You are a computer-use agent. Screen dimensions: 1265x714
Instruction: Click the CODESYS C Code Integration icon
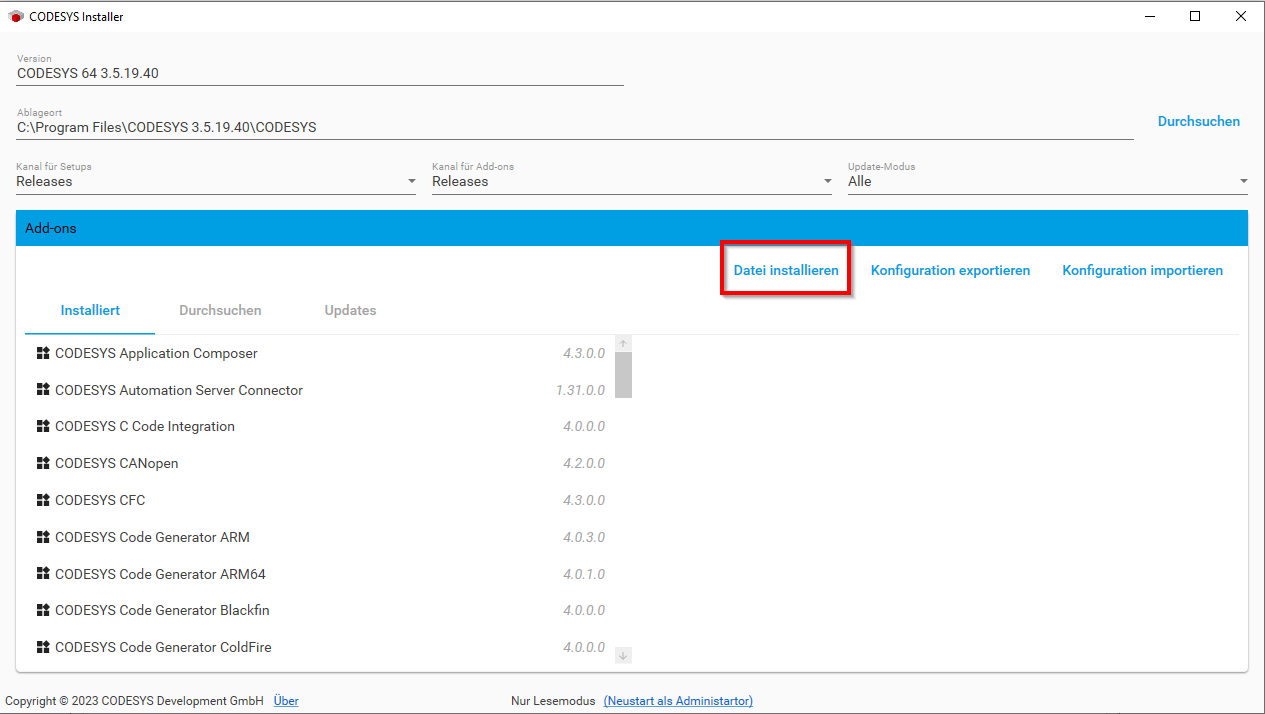(x=43, y=426)
